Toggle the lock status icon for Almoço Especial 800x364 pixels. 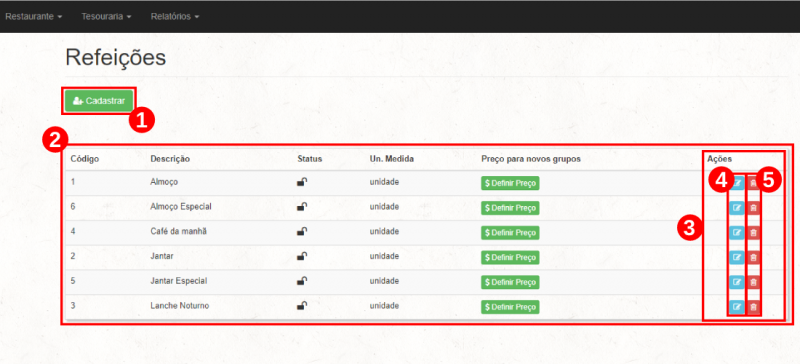[x=302, y=206]
